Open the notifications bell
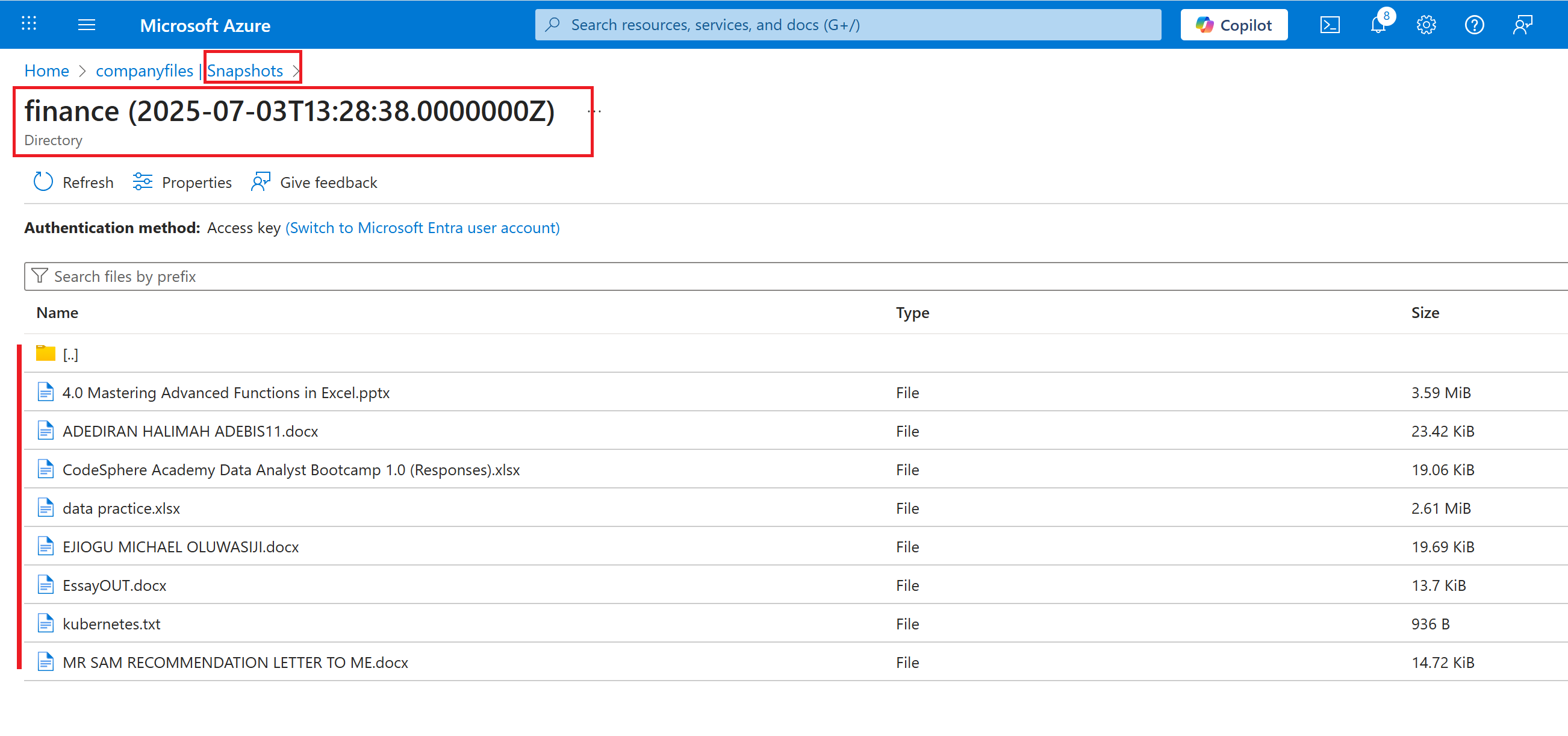The image size is (1568, 736). [x=1378, y=25]
